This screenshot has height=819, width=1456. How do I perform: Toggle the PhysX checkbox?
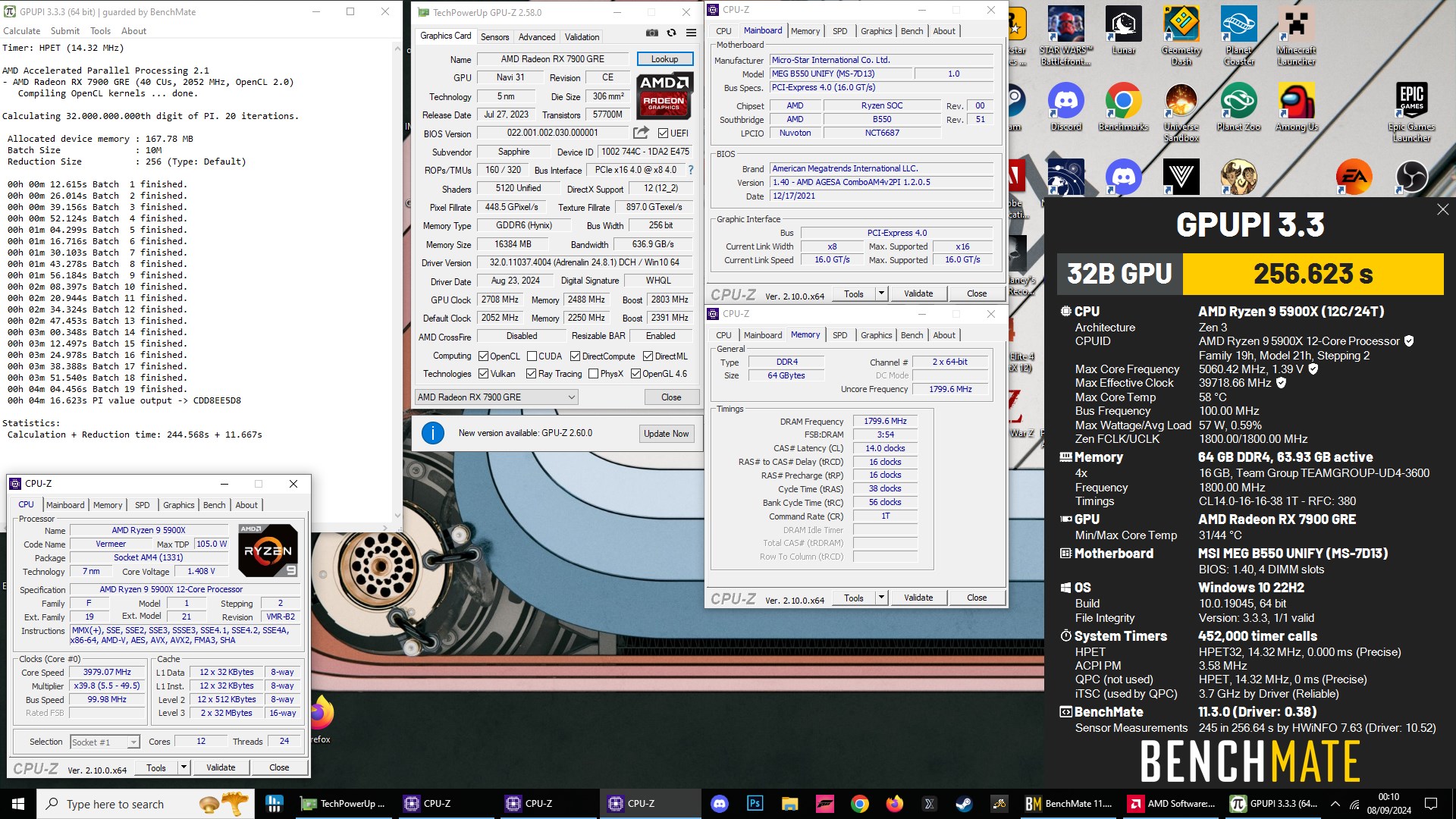pyautogui.click(x=593, y=374)
